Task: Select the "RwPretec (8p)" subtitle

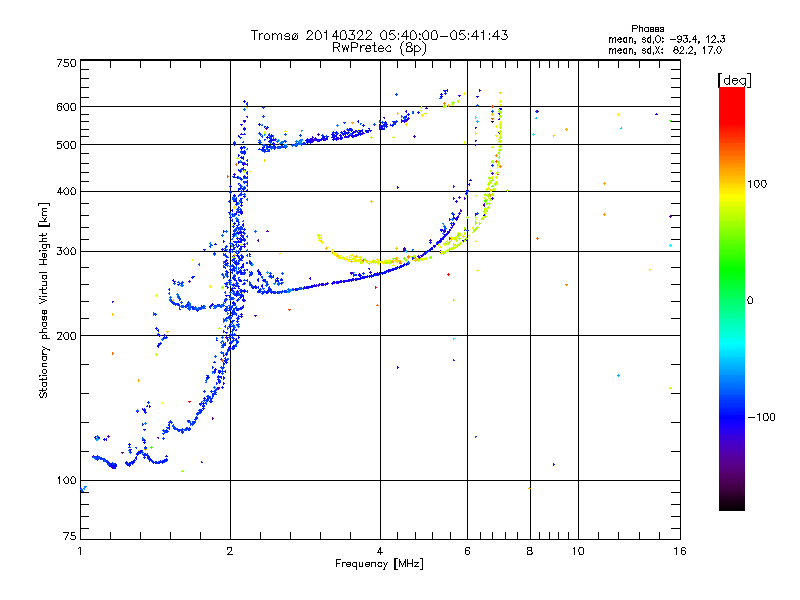Action: pos(379,48)
